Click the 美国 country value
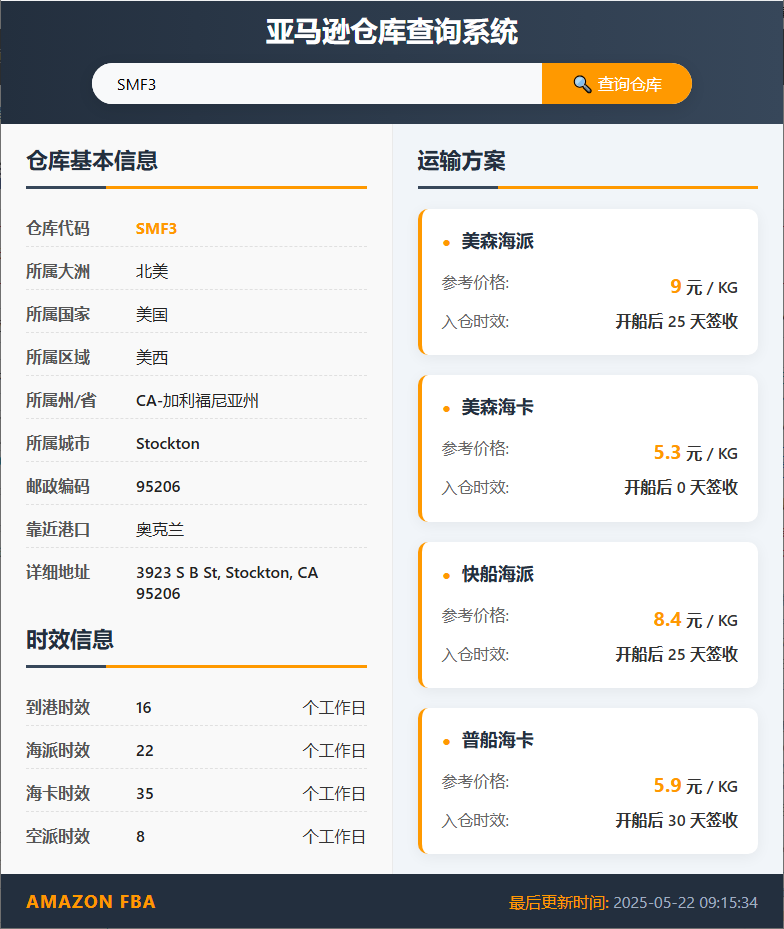 coord(152,315)
